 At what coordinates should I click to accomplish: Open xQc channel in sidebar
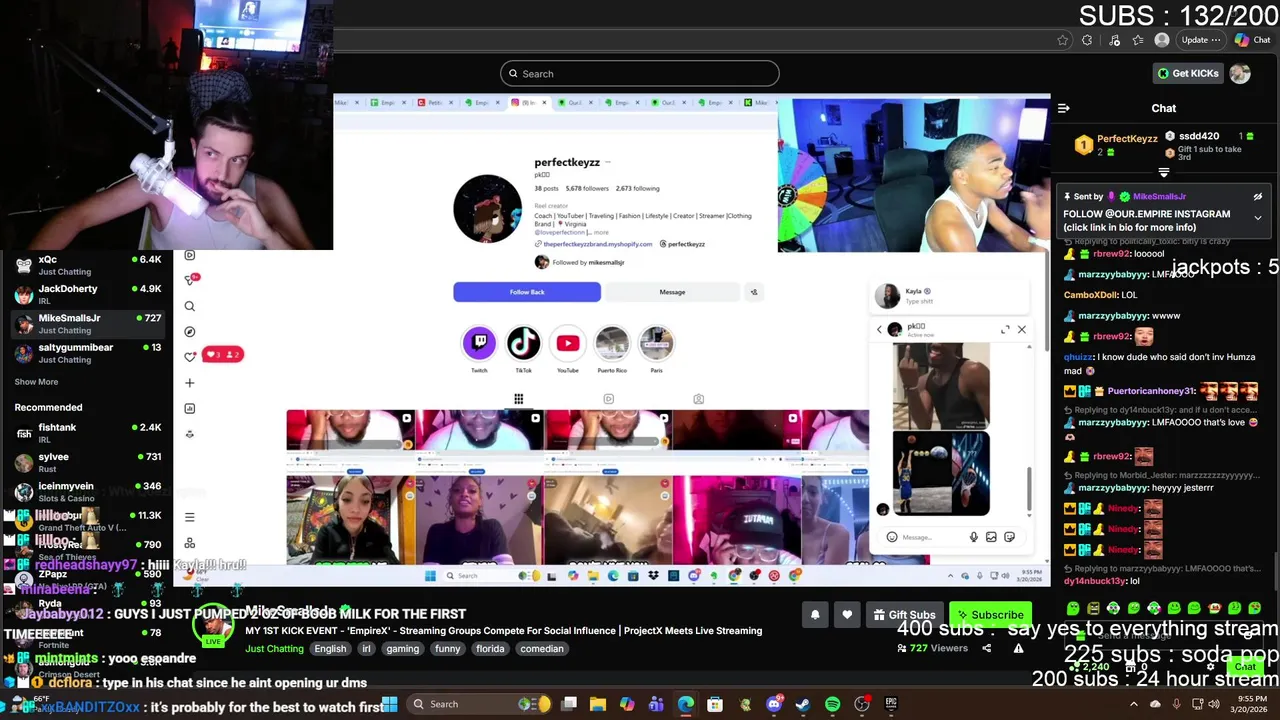pos(88,265)
